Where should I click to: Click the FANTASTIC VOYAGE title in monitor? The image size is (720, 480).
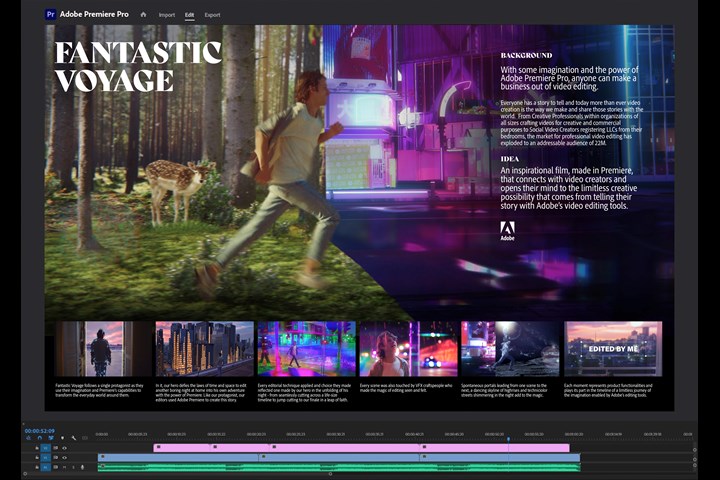[138, 67]
